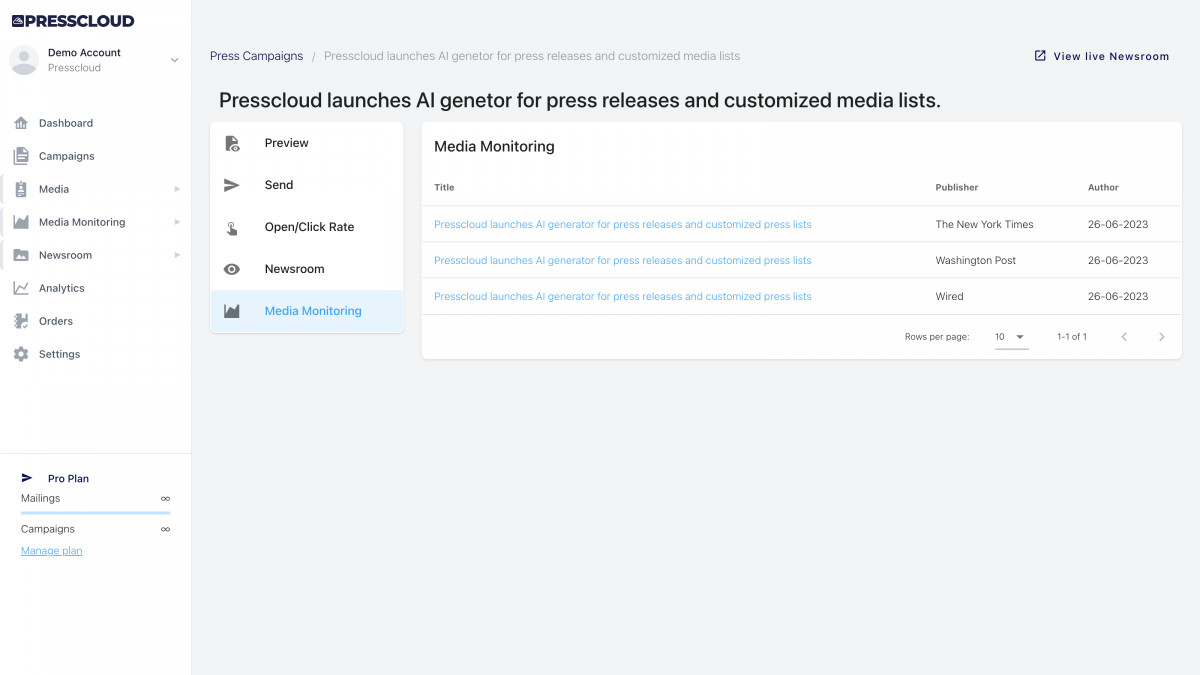Go to next page of results
Screen dimensions: 1200x675
coord(1161,337)
